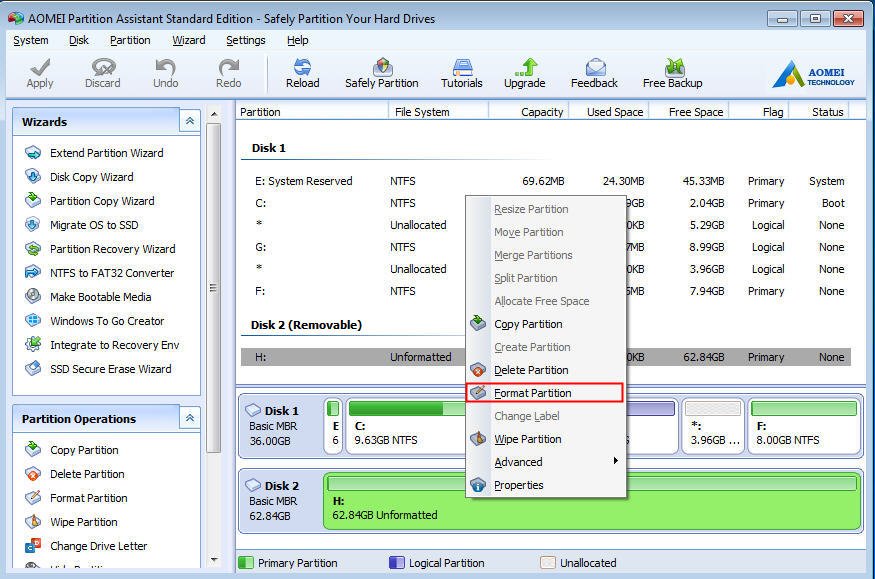Screen dimensions: 875x579
Task: Open the System menu
Action: 31,40
